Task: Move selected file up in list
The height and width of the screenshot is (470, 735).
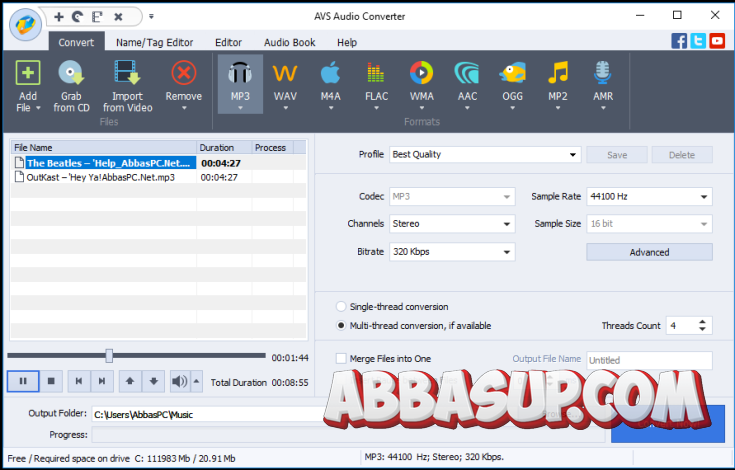Action: click(130, 381)
